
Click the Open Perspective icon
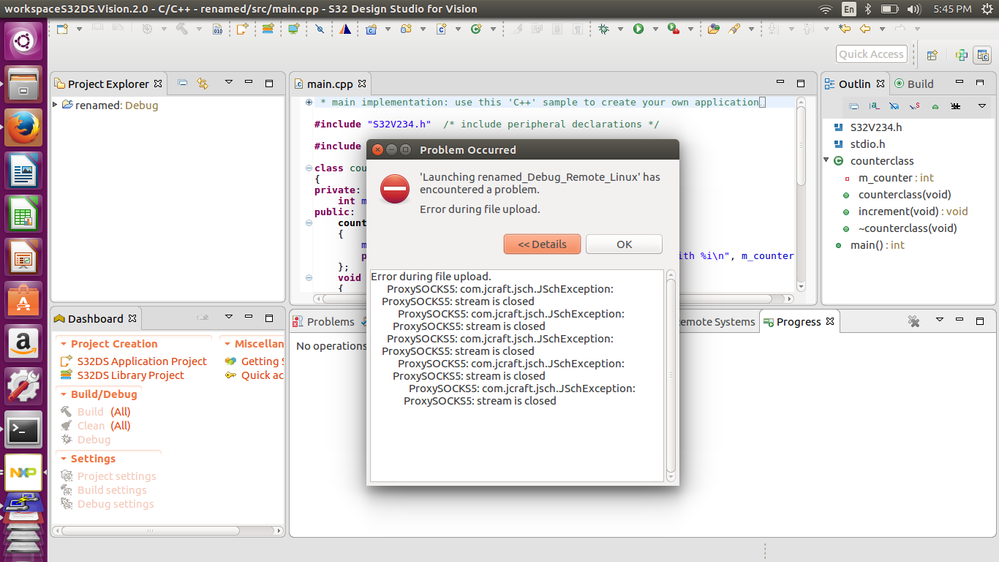click(932, 55)
